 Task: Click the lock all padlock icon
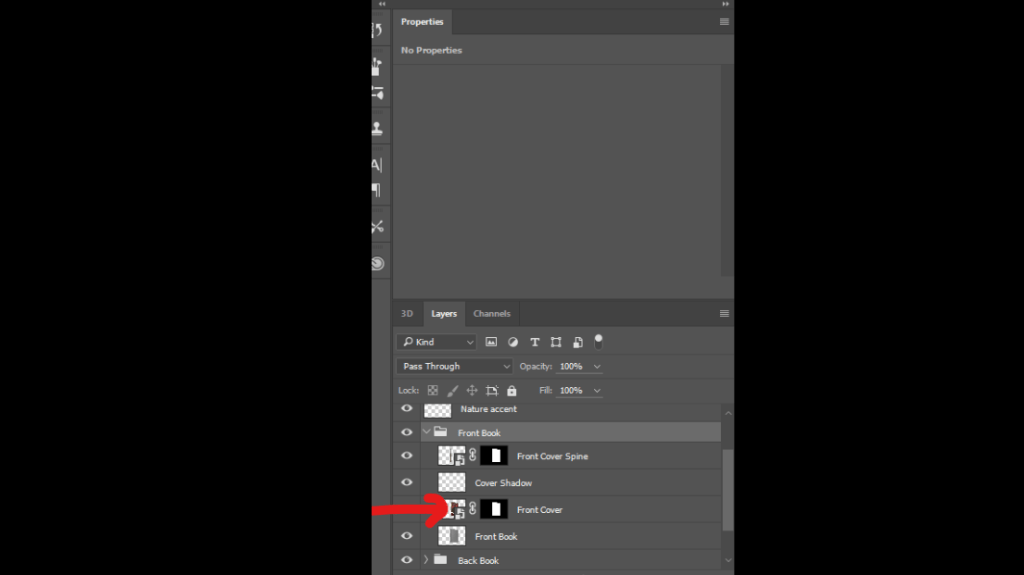(x=512, y=391)
